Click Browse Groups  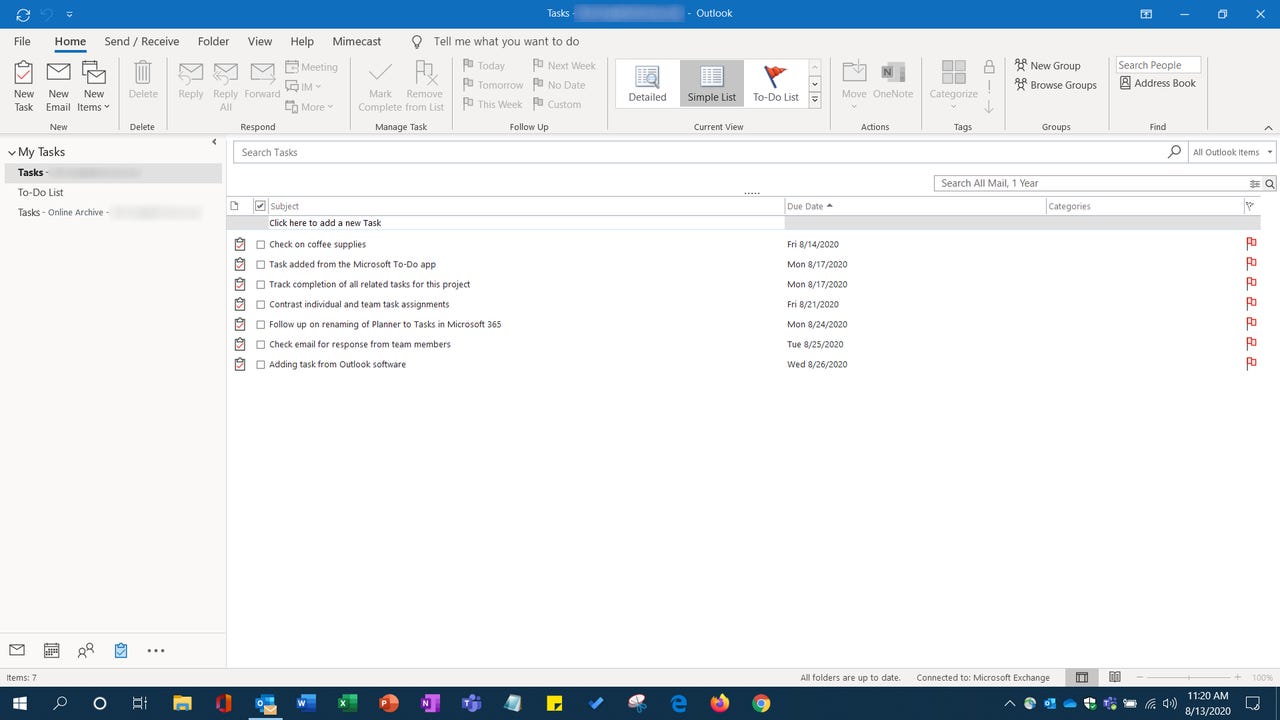pyautogui.click(x=1057, y=85)
